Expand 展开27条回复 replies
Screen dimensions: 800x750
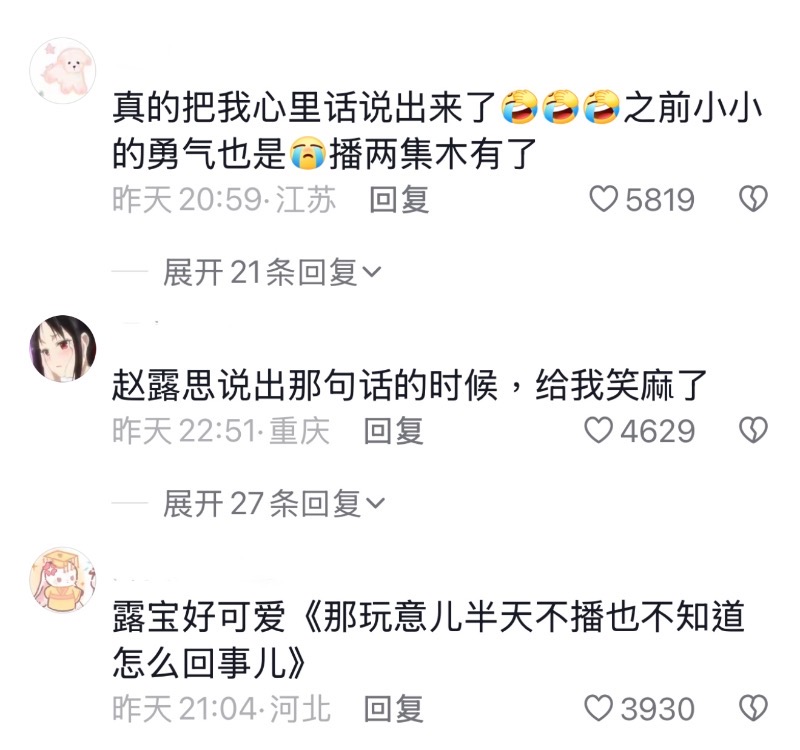274,504
